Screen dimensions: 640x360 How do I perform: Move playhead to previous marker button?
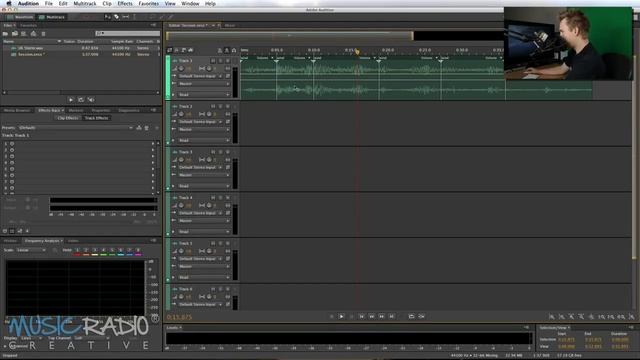pyautogui.click(x=362, y=316)
